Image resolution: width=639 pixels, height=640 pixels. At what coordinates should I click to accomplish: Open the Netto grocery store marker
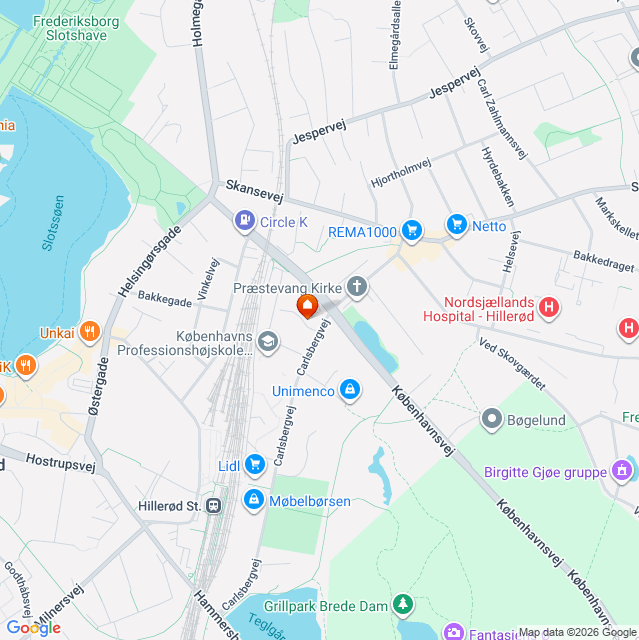(457, 224)
